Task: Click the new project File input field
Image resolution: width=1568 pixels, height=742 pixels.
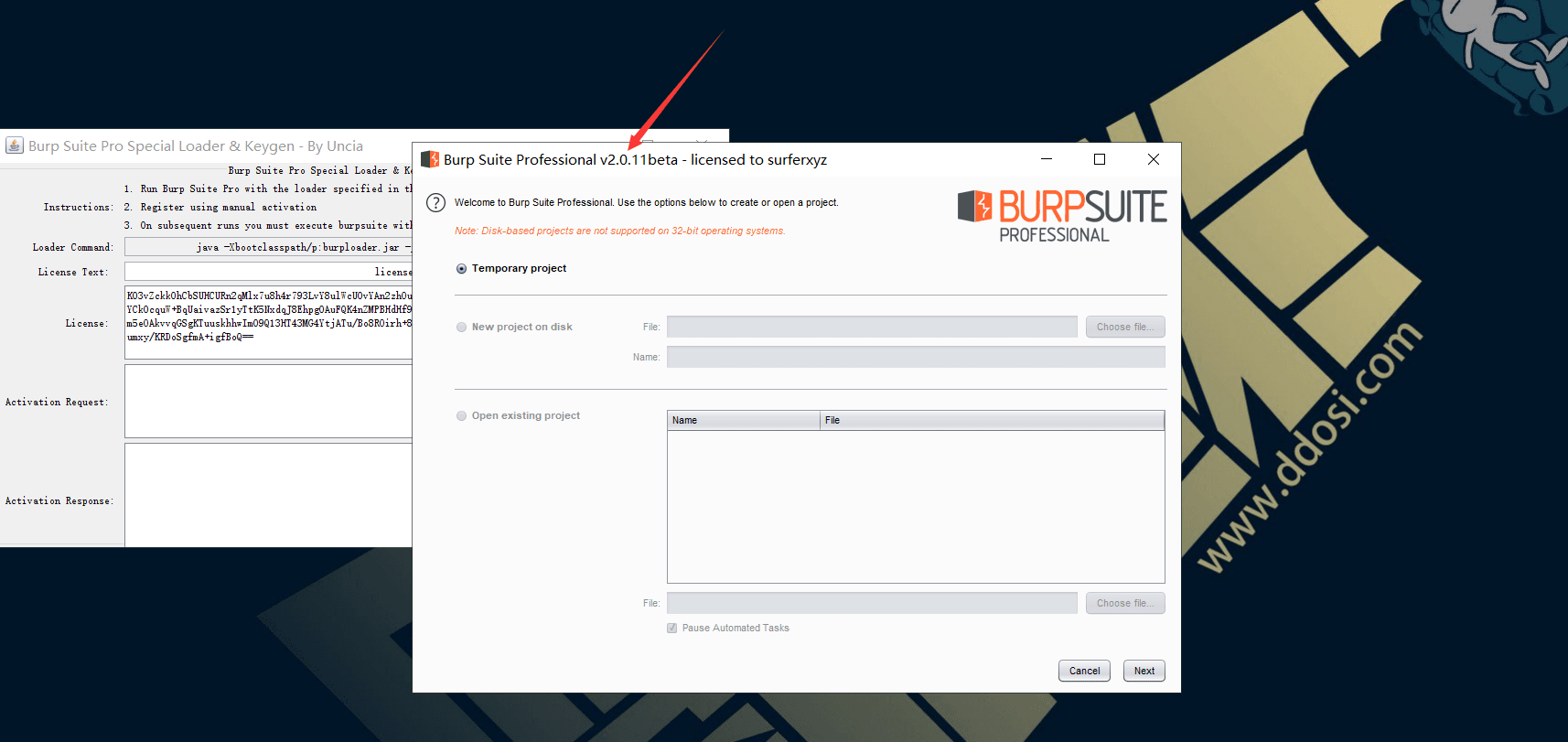Action: [872, 327]
